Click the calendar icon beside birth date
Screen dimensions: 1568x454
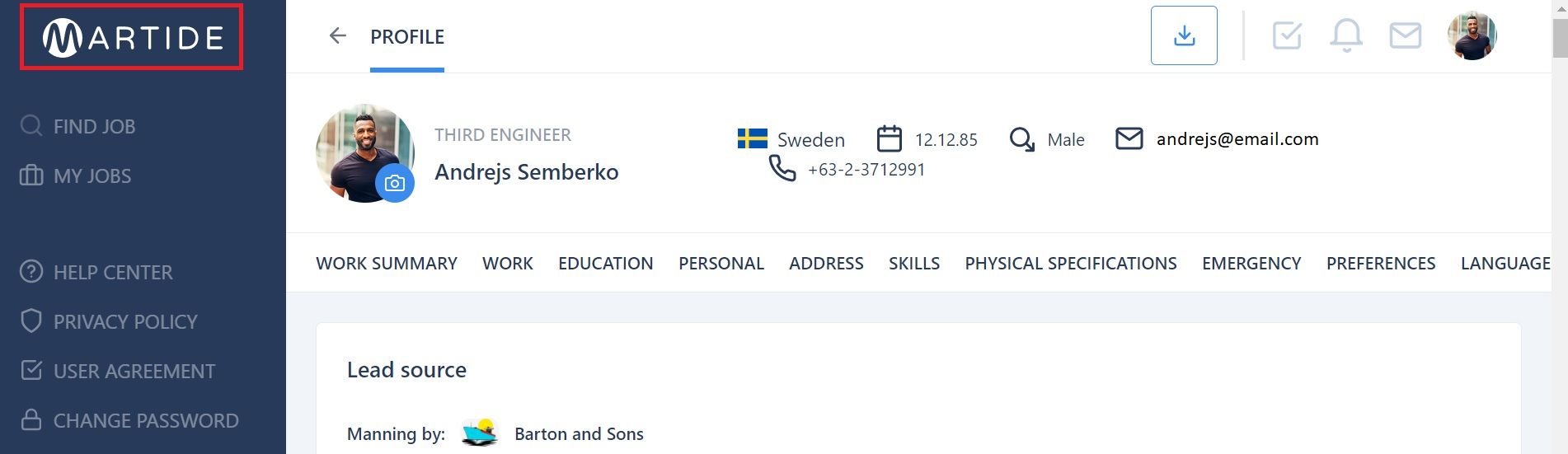890,138
